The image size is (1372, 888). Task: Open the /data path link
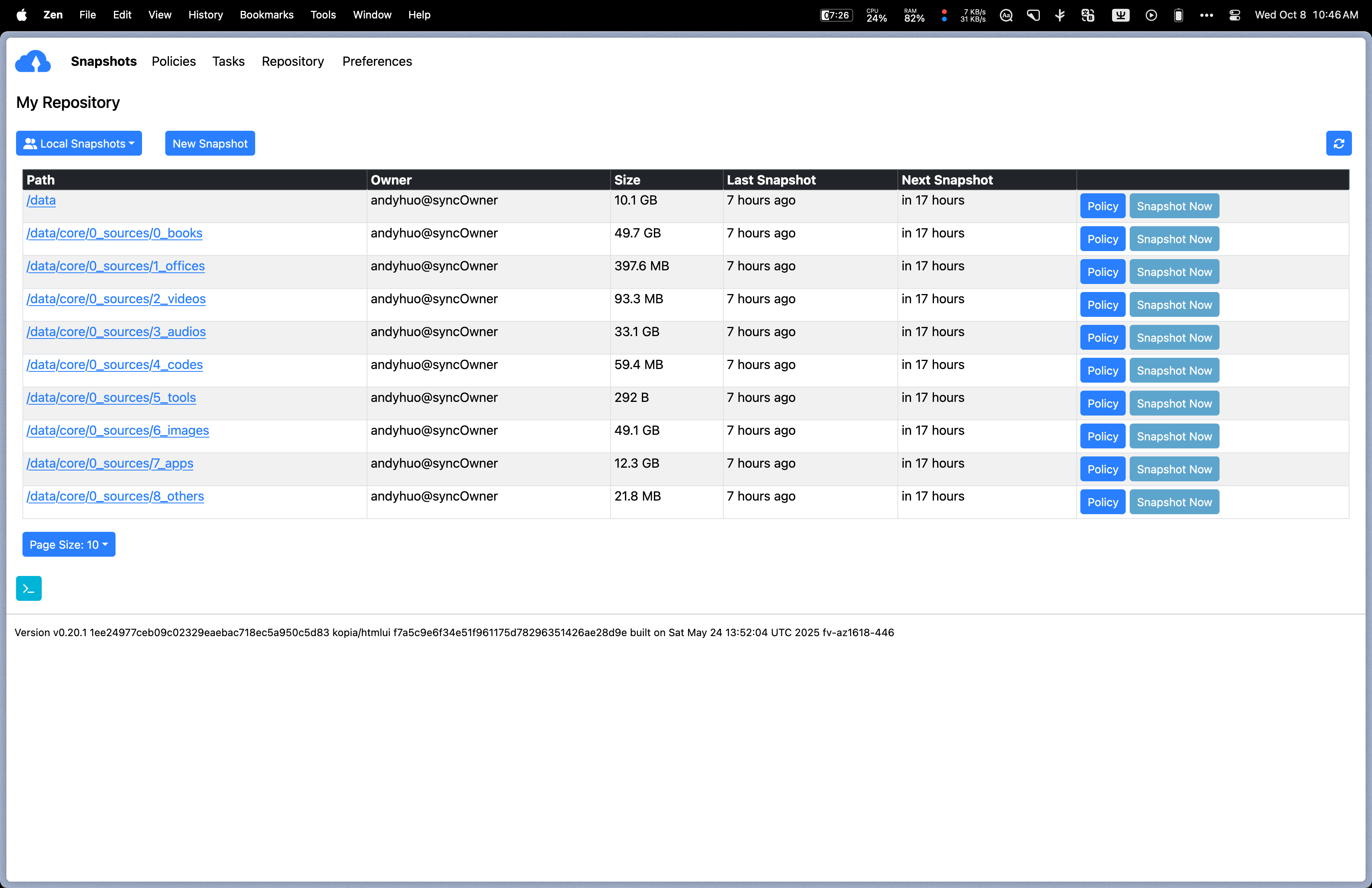pos(41,201)
